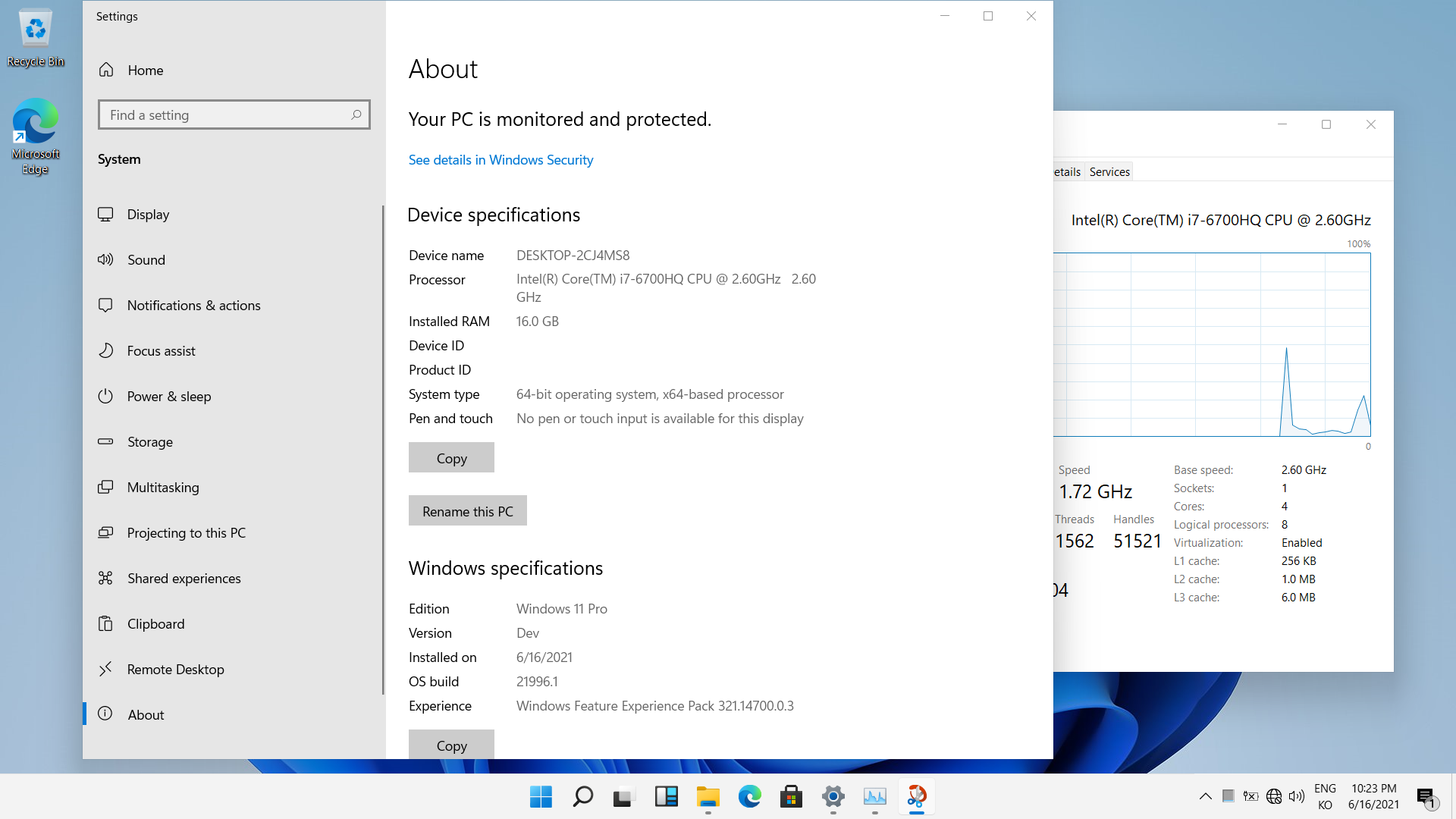Screen dimensions: 1456x819
Task: Open Task View from taskbar
Action: [x=623, y=797]
